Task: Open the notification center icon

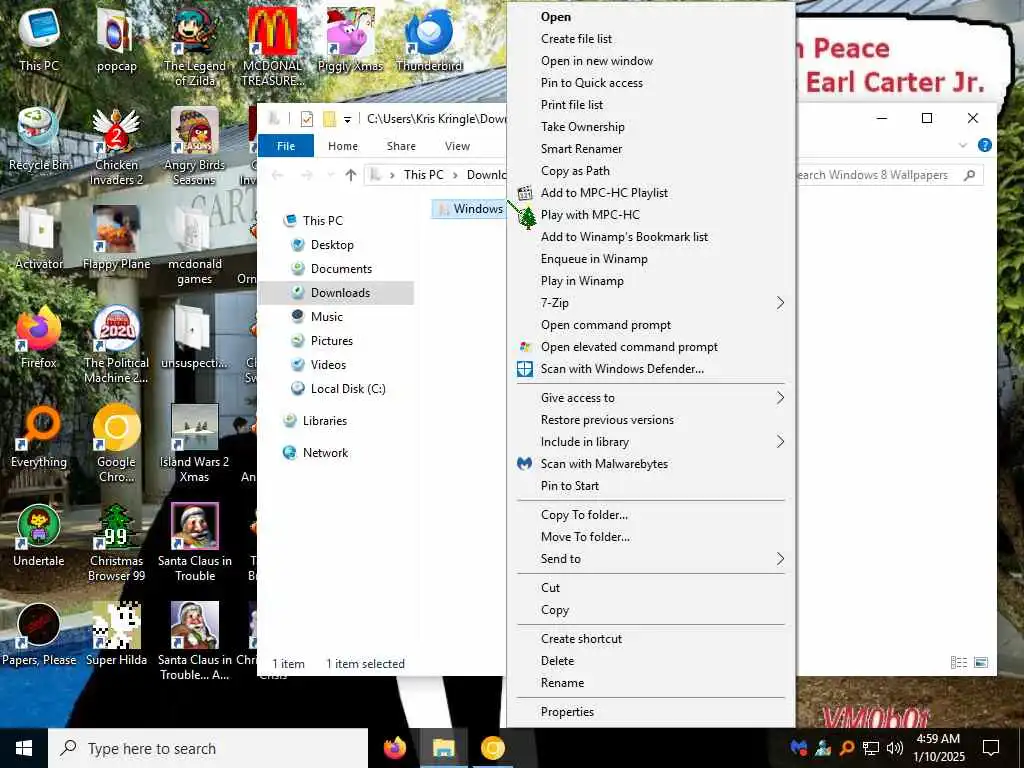Action: (991, 748)
